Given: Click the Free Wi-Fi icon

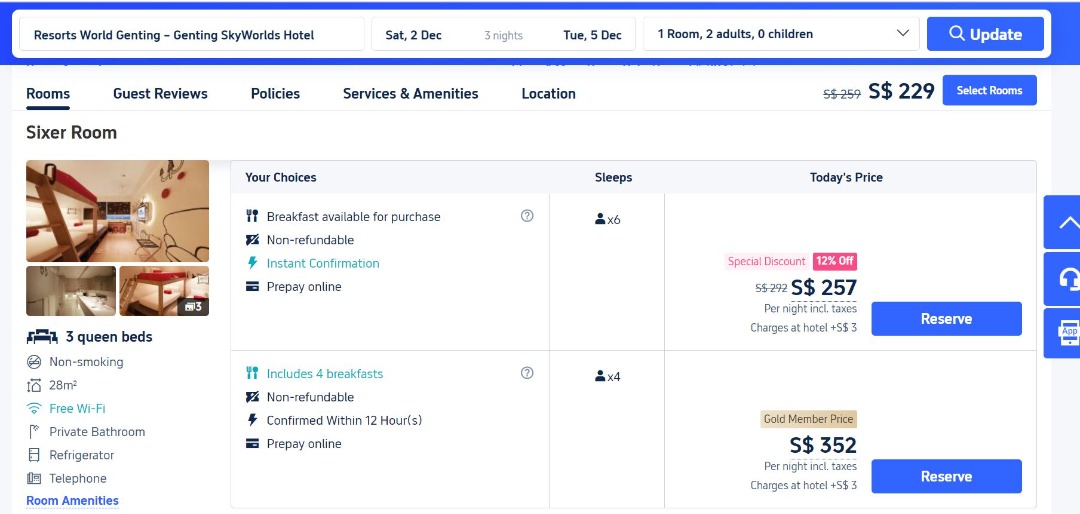Looking at the screenshot, I should click(x=34, y=408).
